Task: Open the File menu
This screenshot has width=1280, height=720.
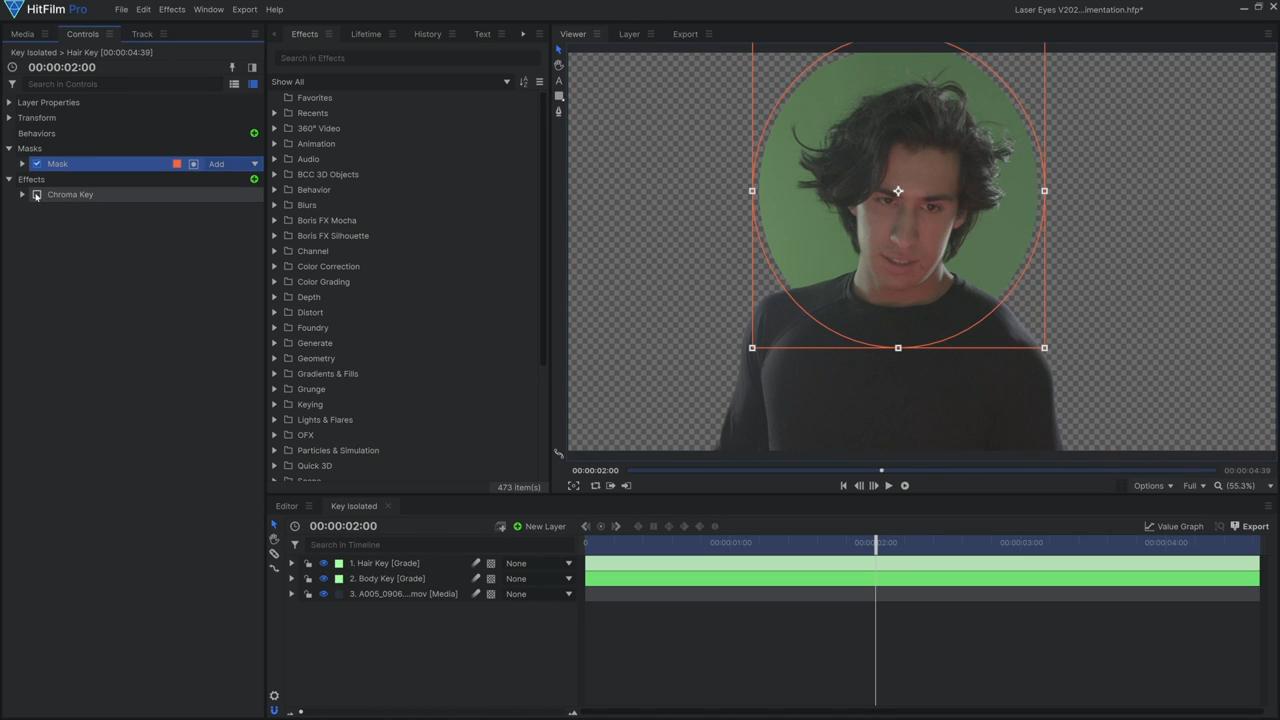Action: point(121,9)
